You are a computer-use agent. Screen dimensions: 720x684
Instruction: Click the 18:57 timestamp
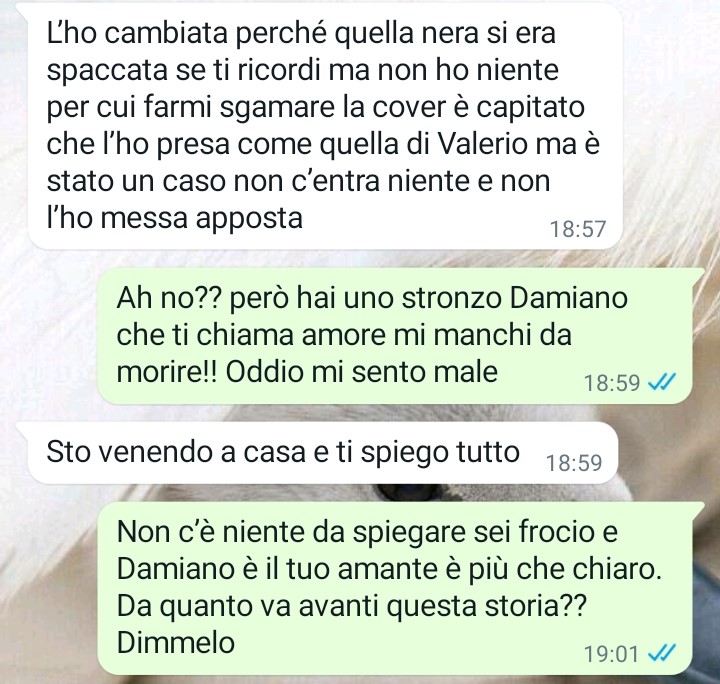point(578,229)
